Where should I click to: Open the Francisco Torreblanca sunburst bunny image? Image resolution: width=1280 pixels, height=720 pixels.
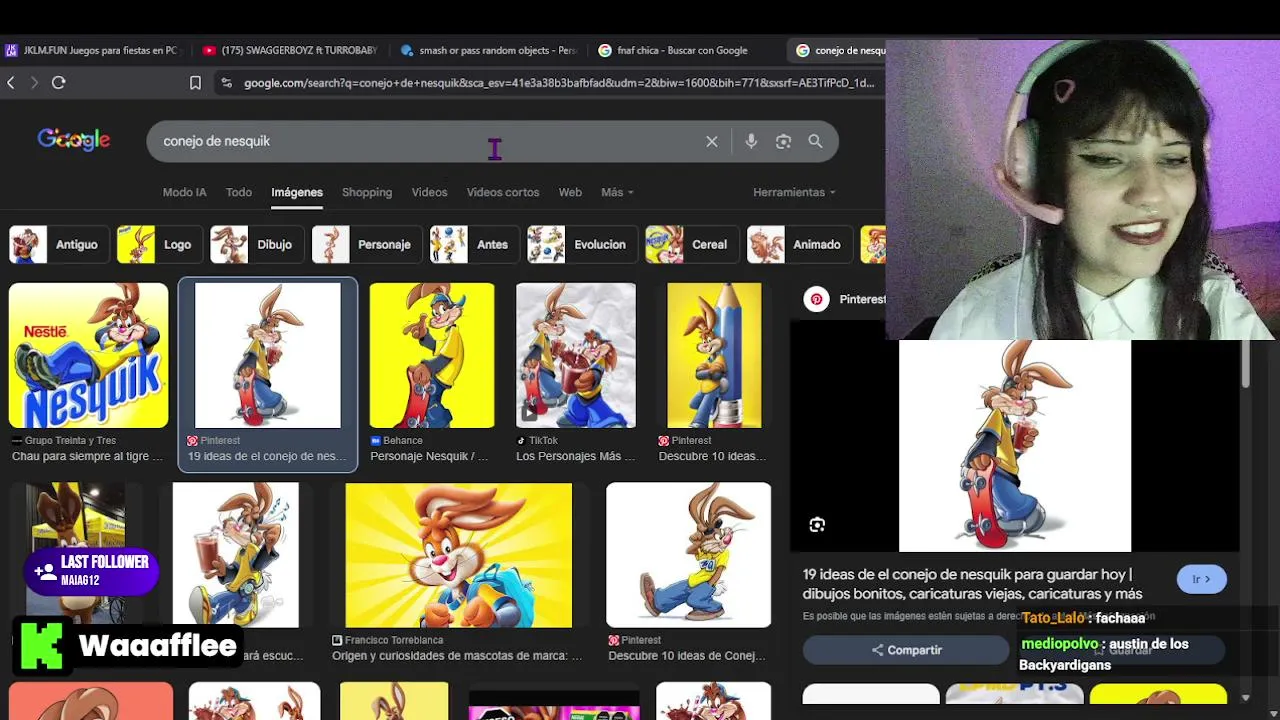coord(459,555)
